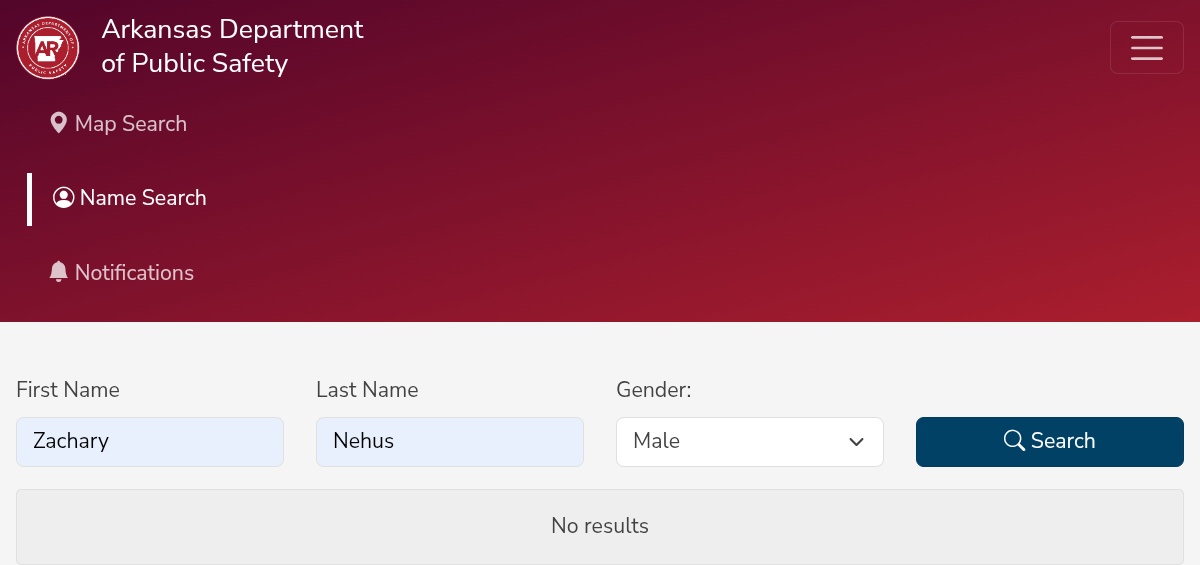The width and height of the screenshot is (1200, 565).
Task: Click the blue Search button
Action: 1050,441
